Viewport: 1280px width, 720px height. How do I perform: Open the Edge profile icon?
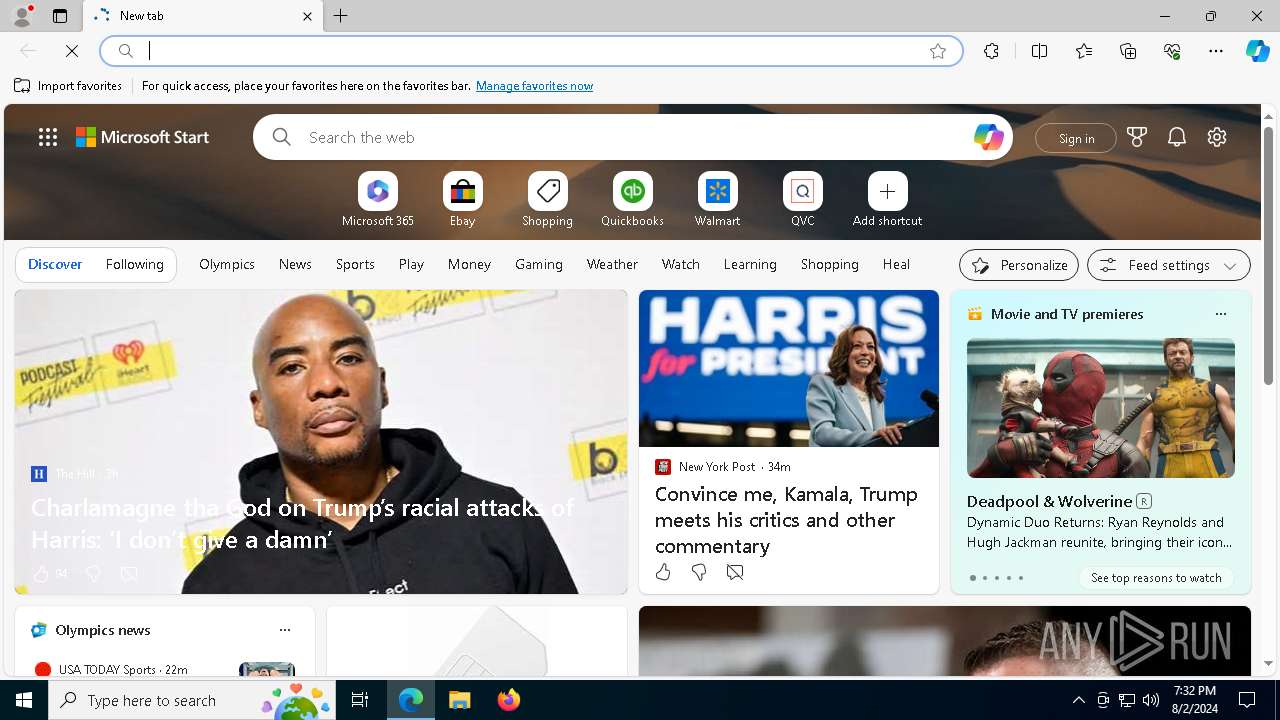click(22, 16)
